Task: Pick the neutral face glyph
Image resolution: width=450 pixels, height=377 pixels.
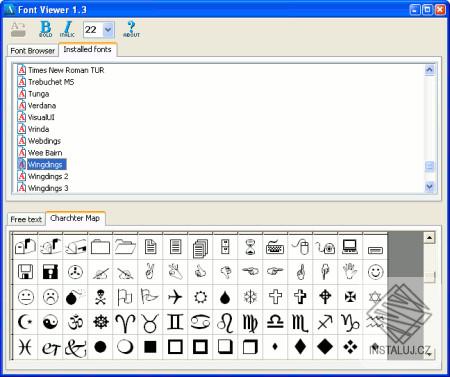Action: pos(25,297)
